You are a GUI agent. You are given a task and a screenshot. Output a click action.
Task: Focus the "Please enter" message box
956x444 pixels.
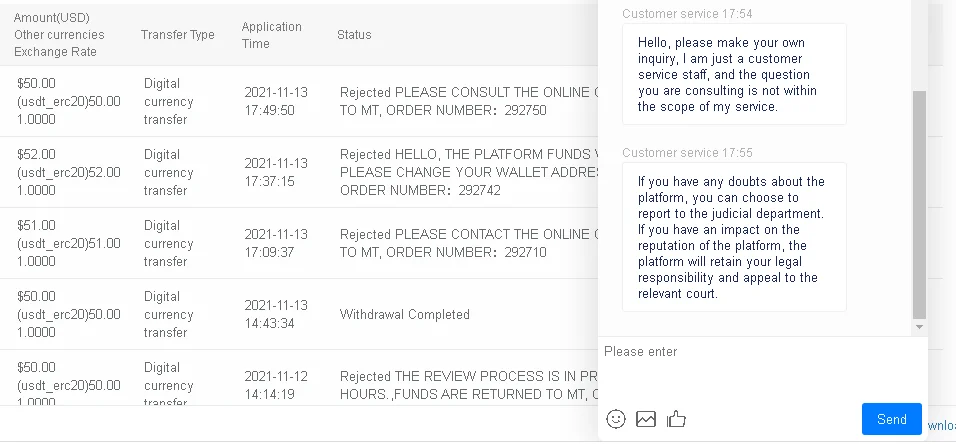click(760, 368)
